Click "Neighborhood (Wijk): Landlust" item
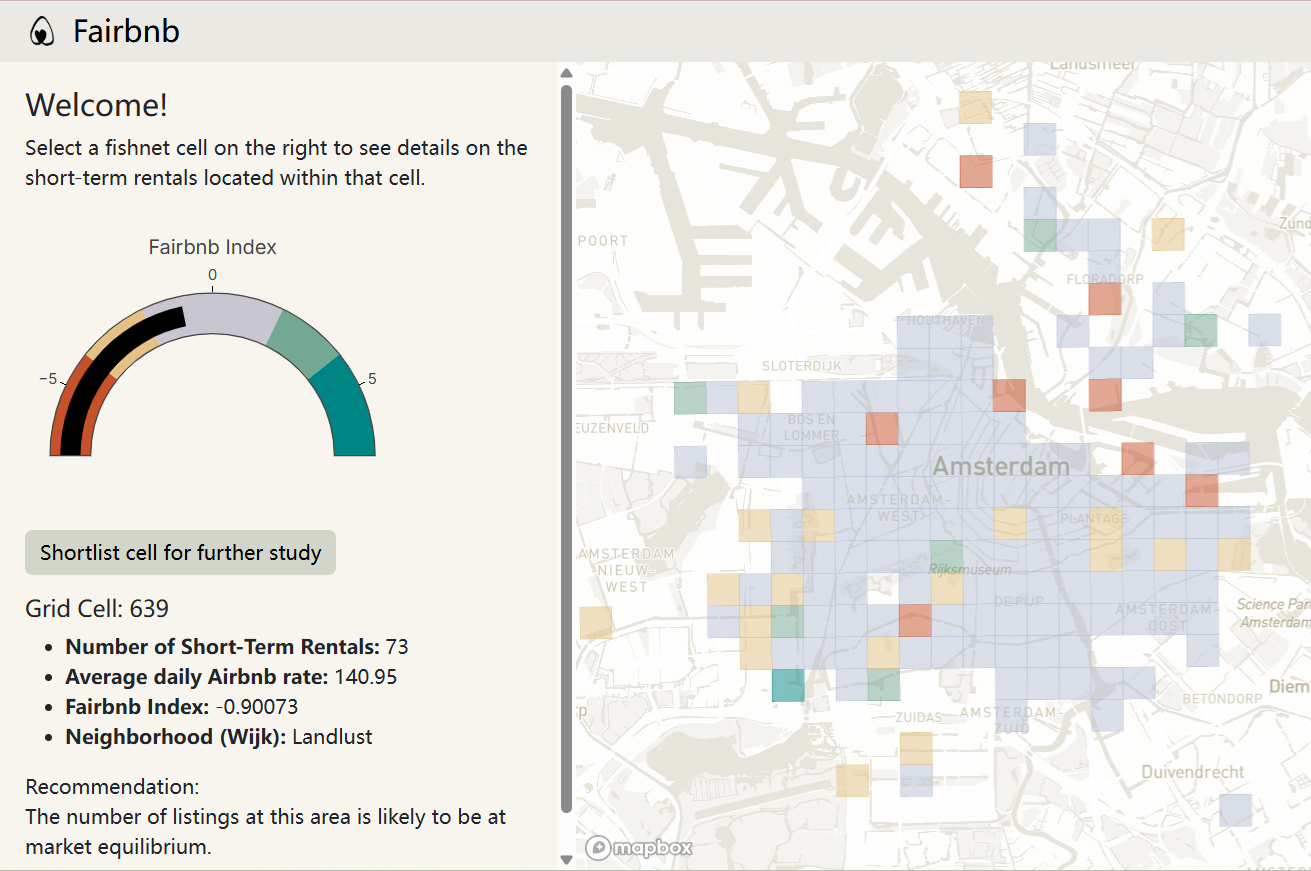1311x871 pixels. click(219, 737)
